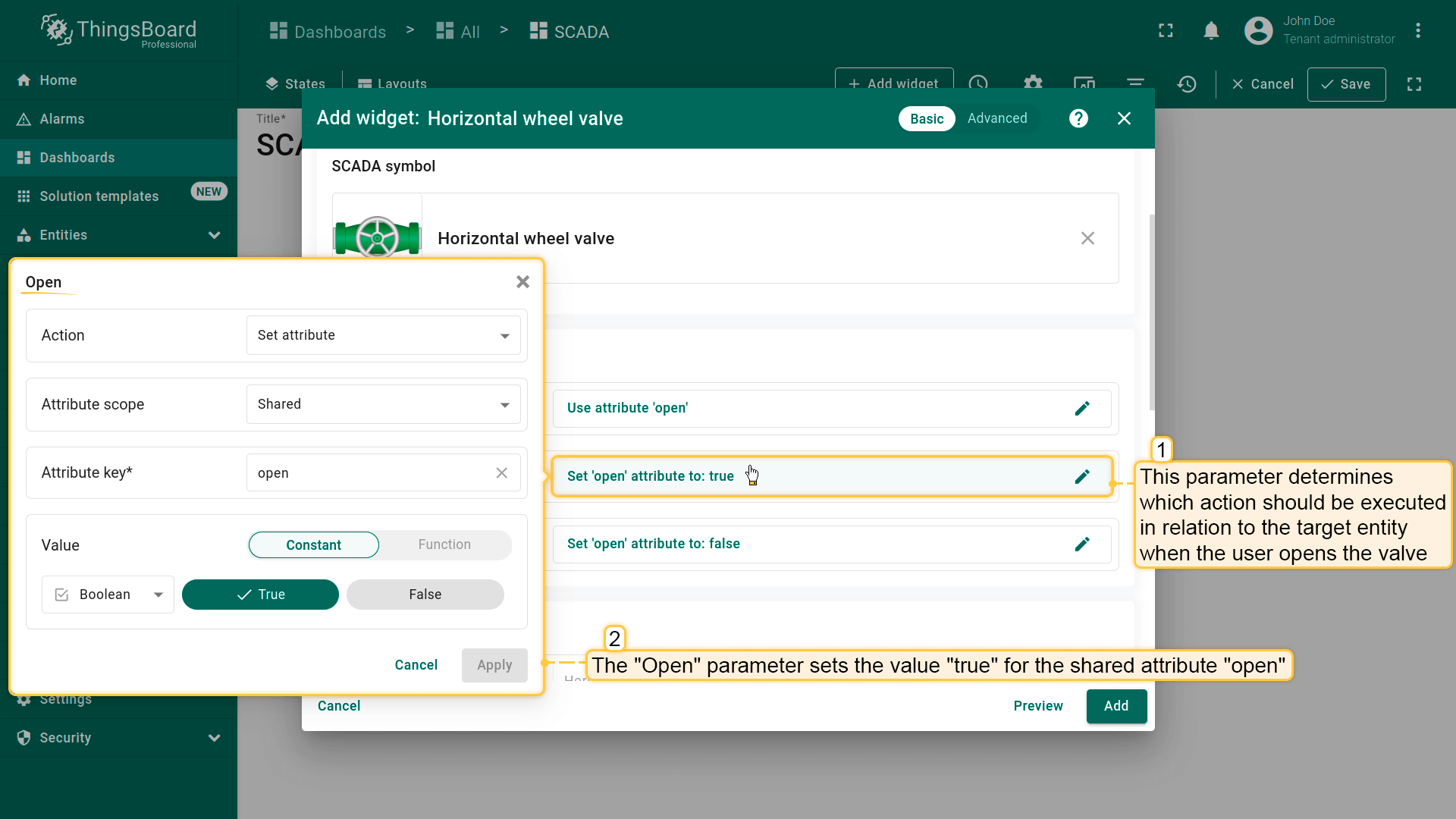Click the Preview link

click(x=1037, y=706)
